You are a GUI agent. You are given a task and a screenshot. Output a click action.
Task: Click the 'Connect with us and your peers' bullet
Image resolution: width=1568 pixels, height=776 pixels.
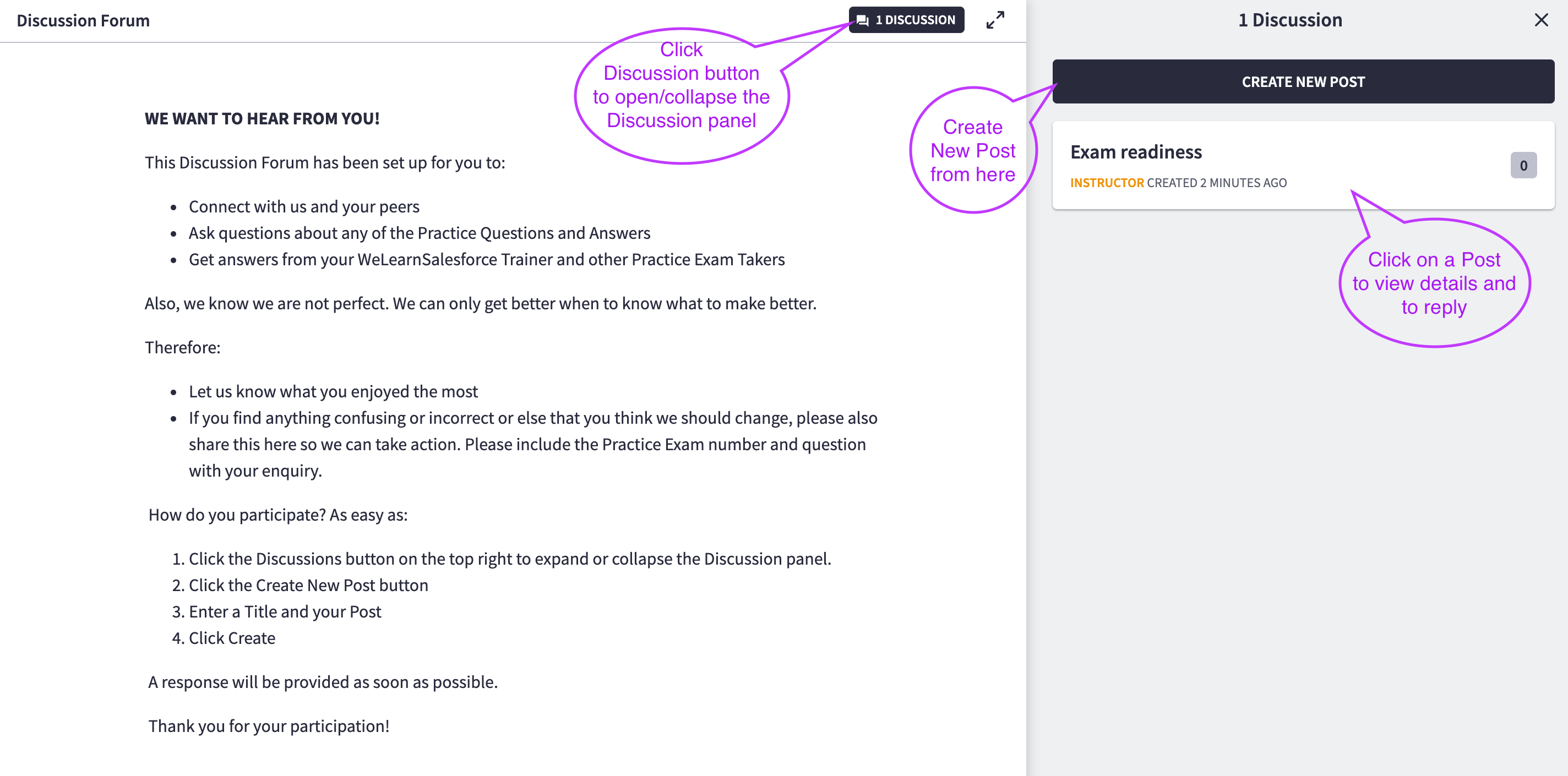tap(304, 207)
